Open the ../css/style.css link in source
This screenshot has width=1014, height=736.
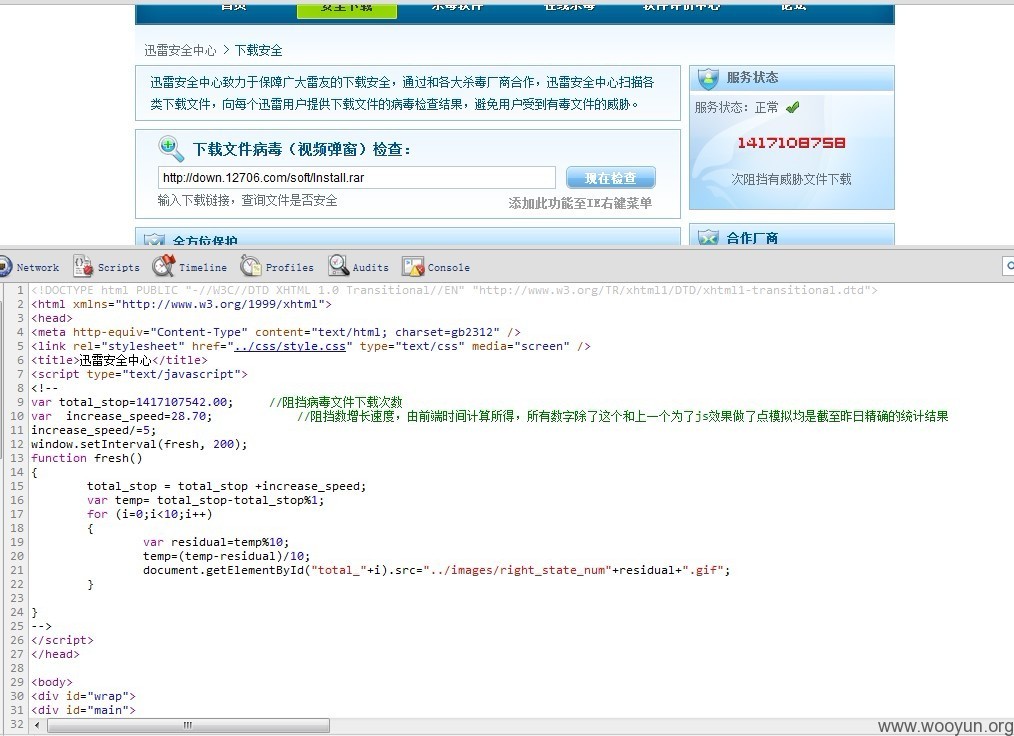coord(290,346)
